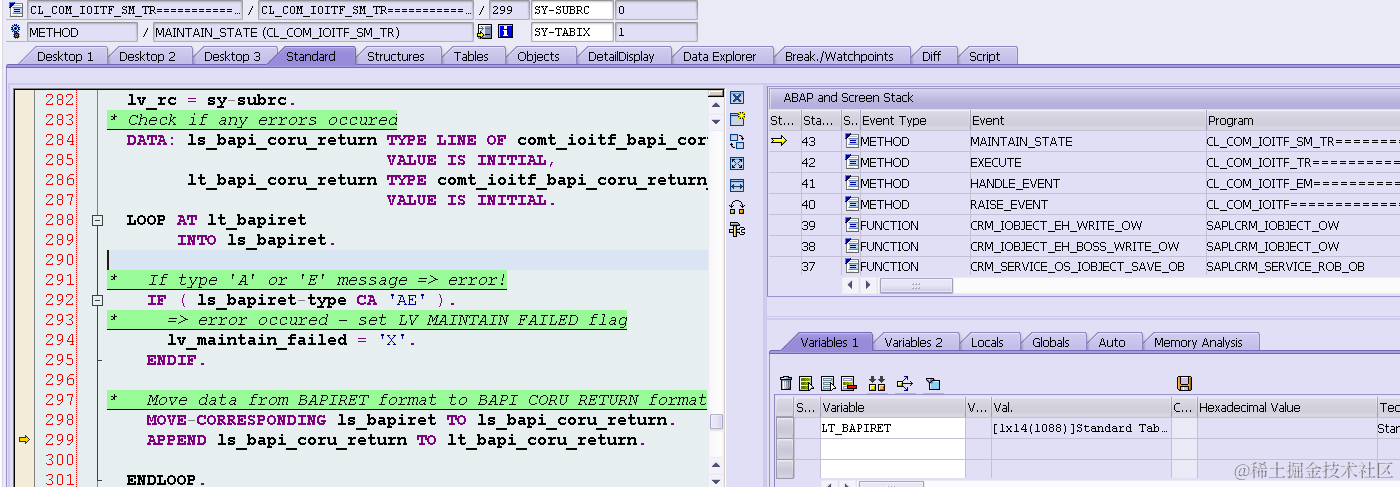This screenshot has height=487, width=1400.
Task: Click the orange save diskette icon
Action: tap(1184, 383)
